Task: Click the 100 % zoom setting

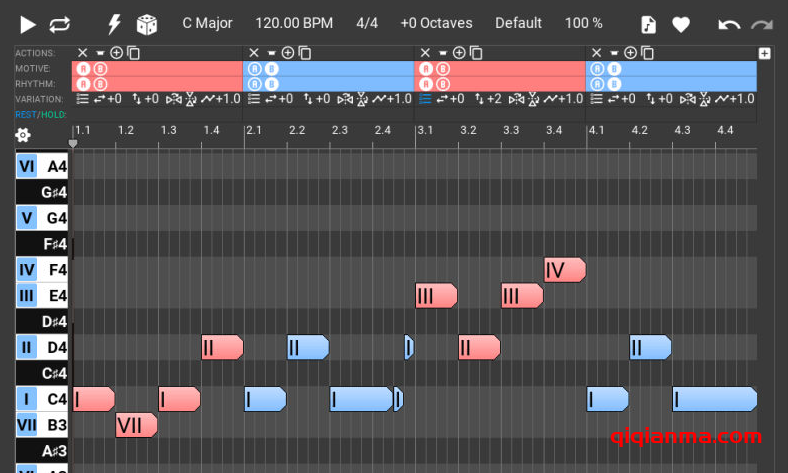Action: 583,23
